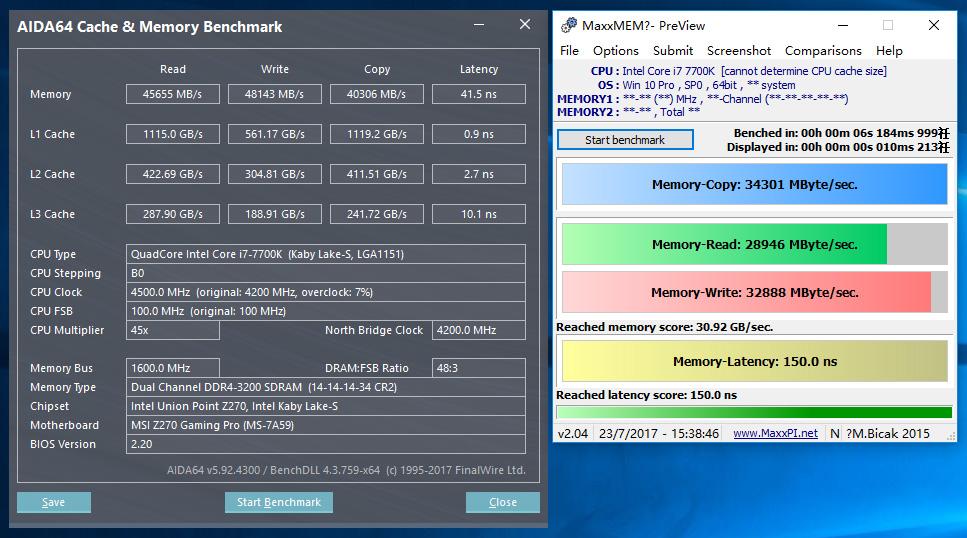Click date 23/7/2017 - 15:38:46 in status bar
The image size is (967, 538).
659,434
